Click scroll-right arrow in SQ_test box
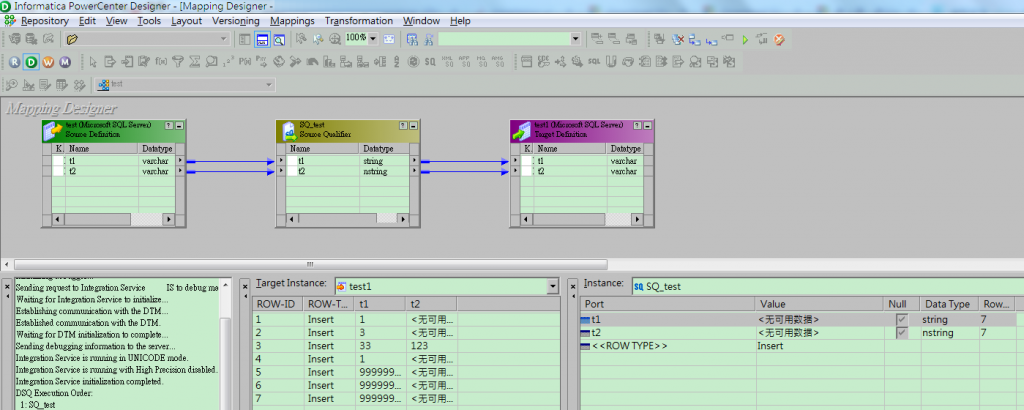 pos(404,219)
